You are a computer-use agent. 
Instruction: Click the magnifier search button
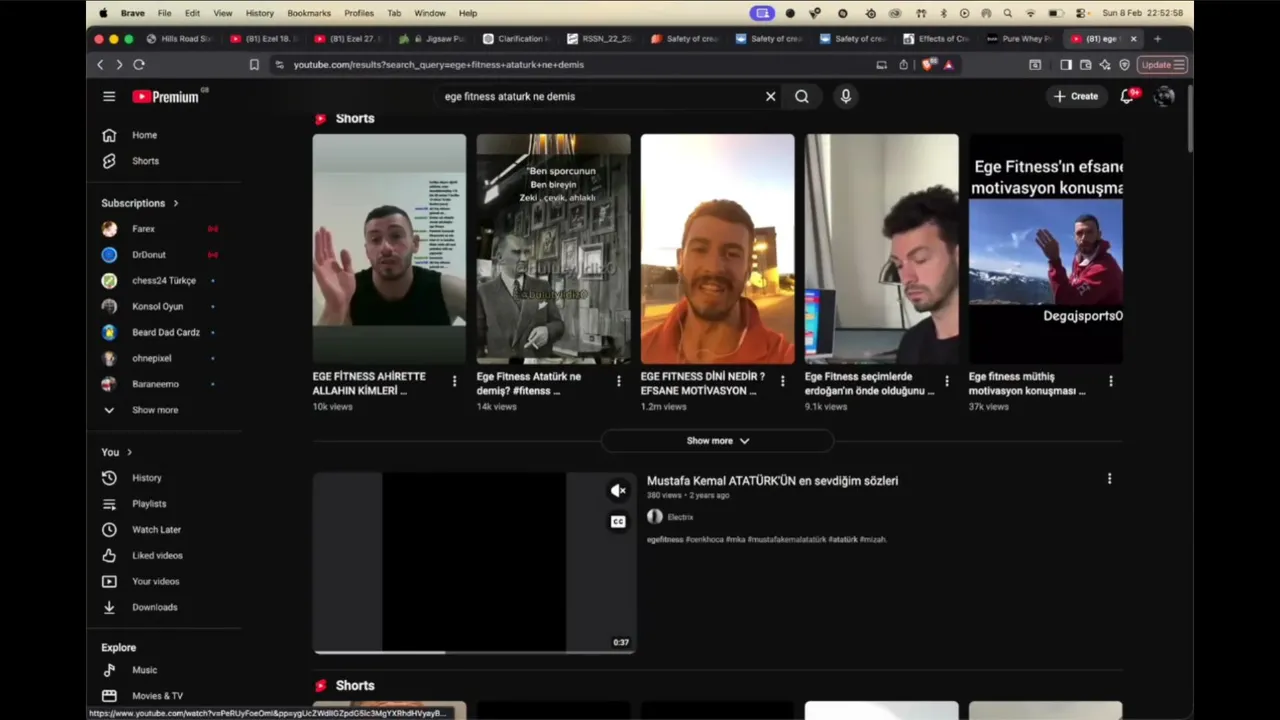tap(802, 96)
